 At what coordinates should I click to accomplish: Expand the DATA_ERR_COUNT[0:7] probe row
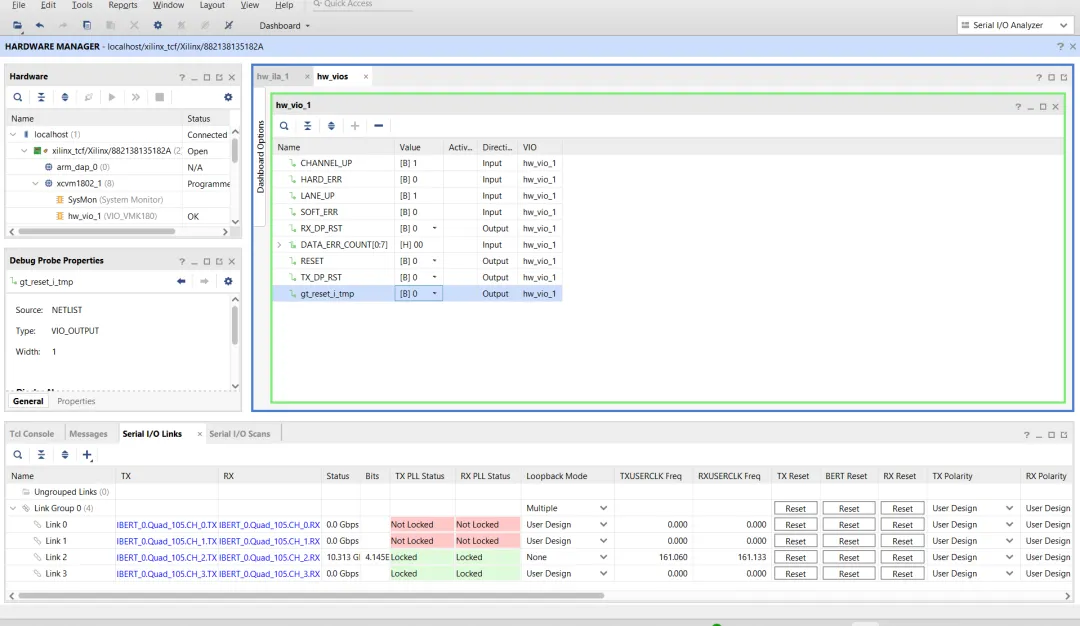[x=280, y=245]
